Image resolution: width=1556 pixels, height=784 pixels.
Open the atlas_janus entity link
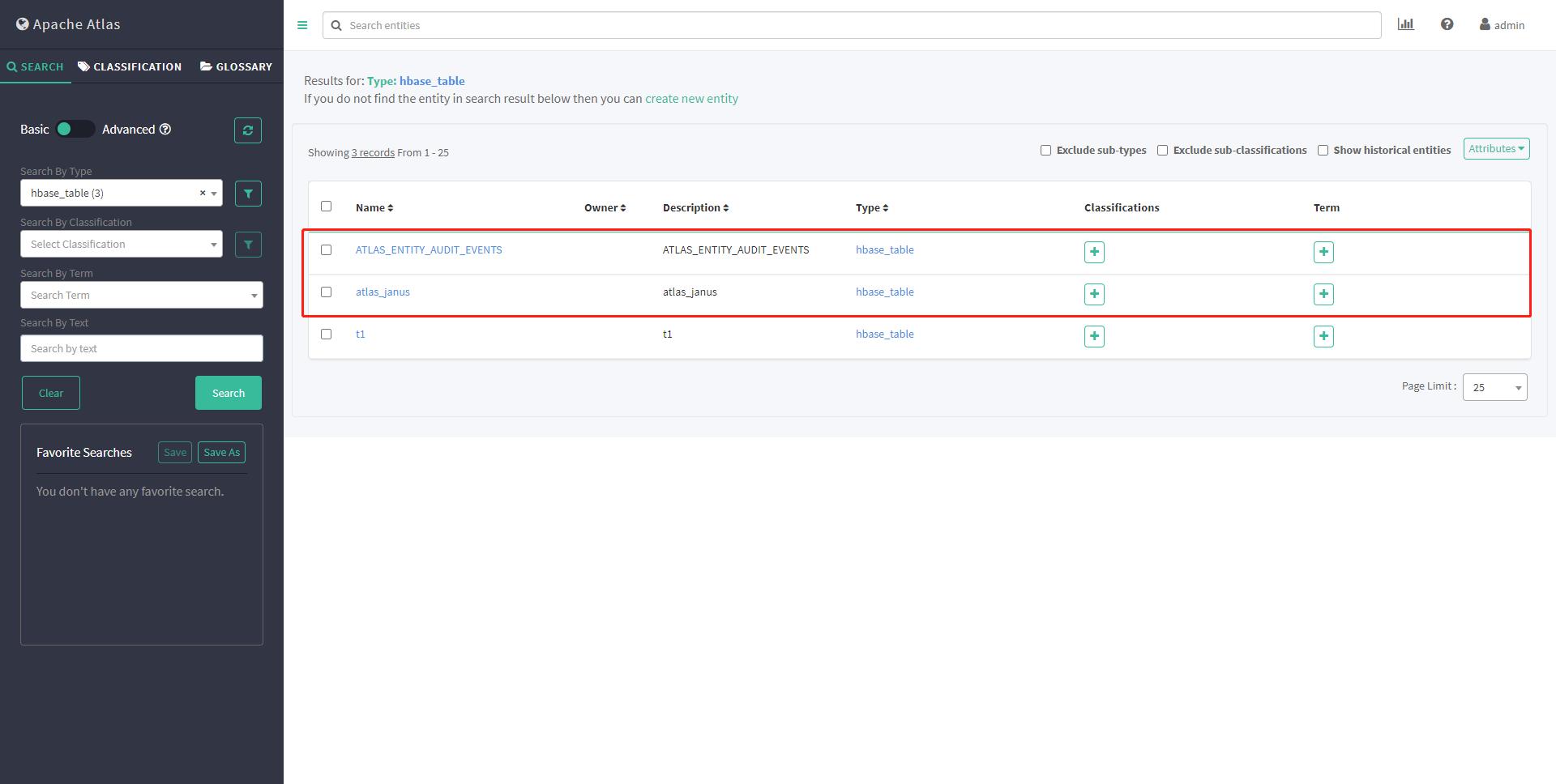383,292
